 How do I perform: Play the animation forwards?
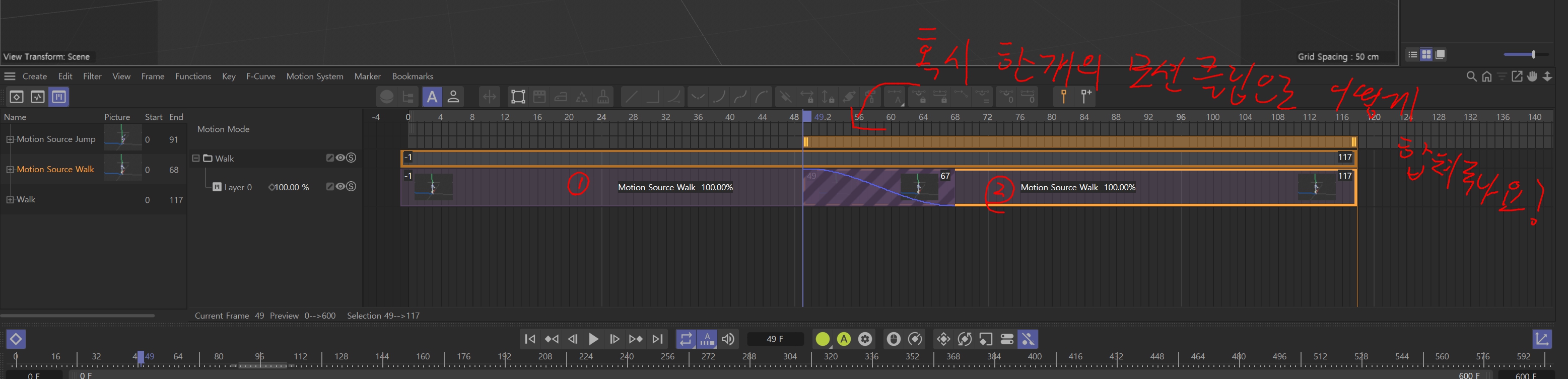coord(593,339)
